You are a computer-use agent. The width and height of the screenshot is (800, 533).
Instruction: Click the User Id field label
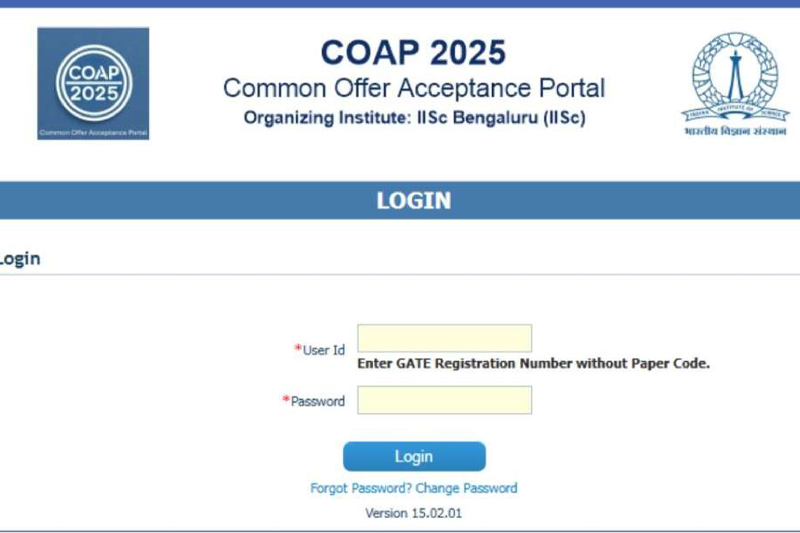tap(324, 350)
